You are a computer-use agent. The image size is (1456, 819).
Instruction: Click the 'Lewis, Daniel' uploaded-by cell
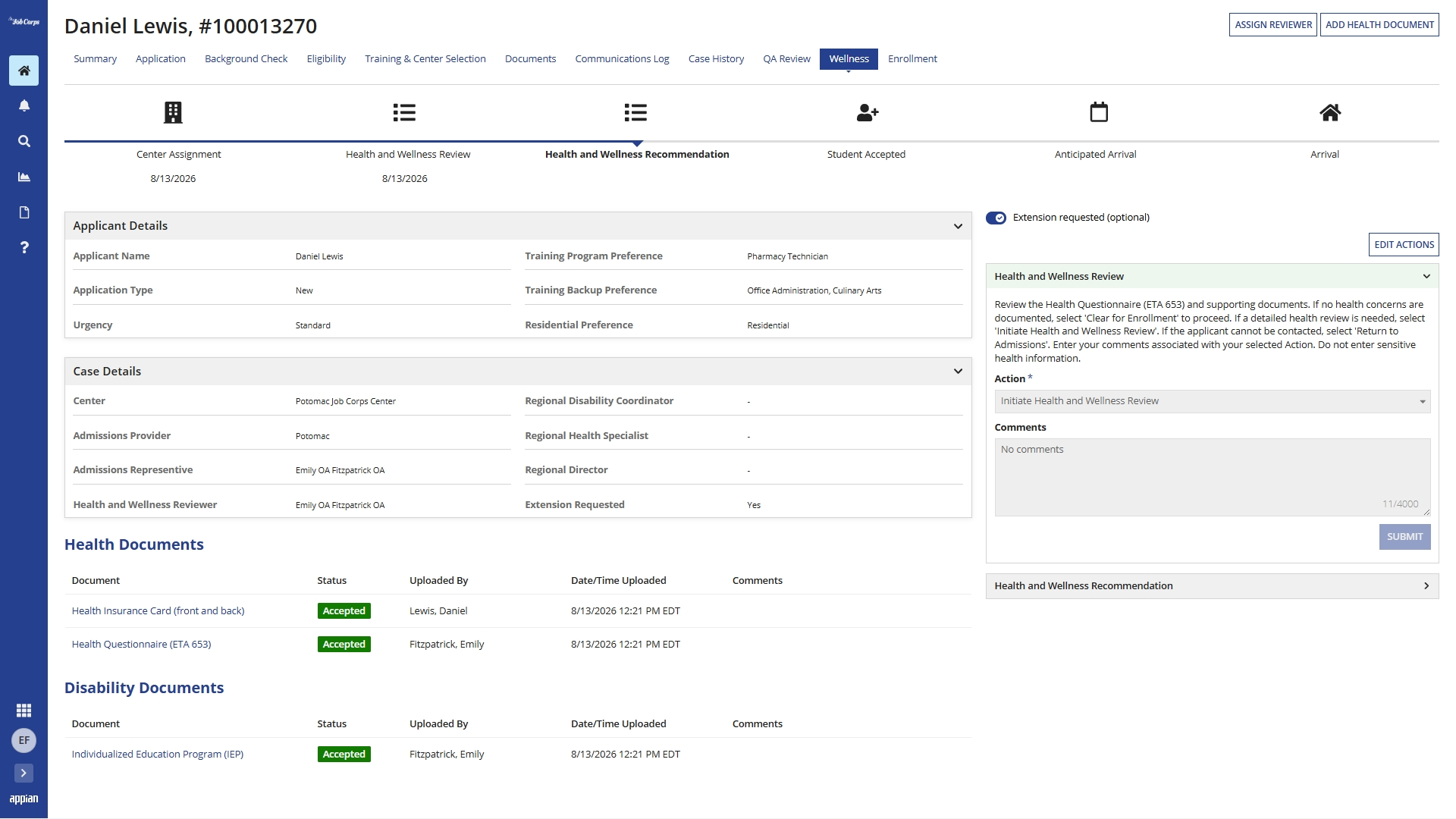tap(438, 611)
